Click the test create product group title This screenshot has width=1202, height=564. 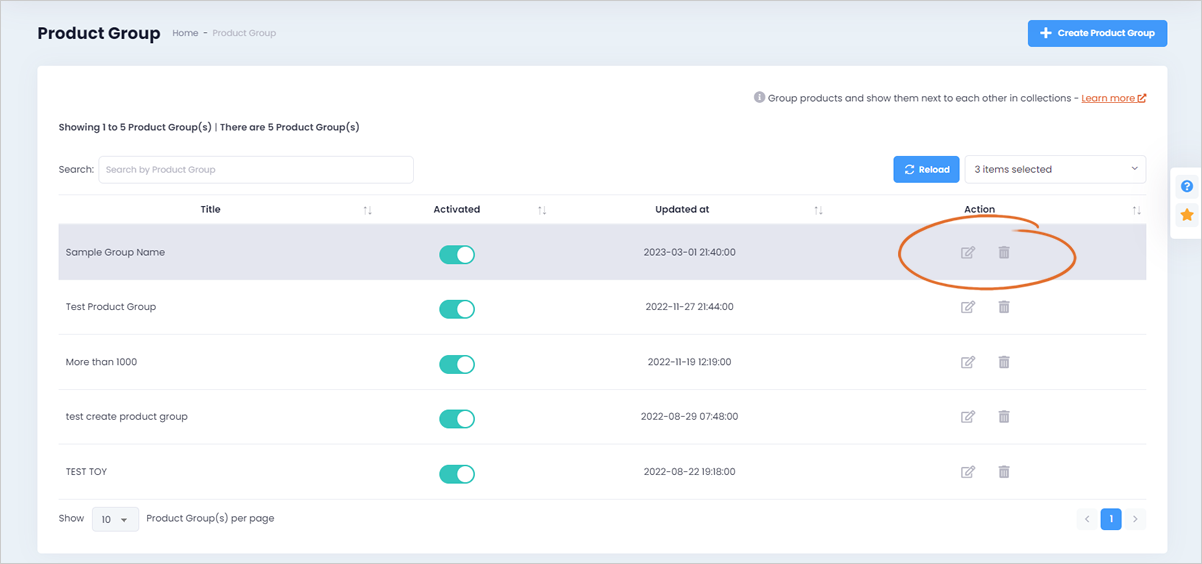127,416
